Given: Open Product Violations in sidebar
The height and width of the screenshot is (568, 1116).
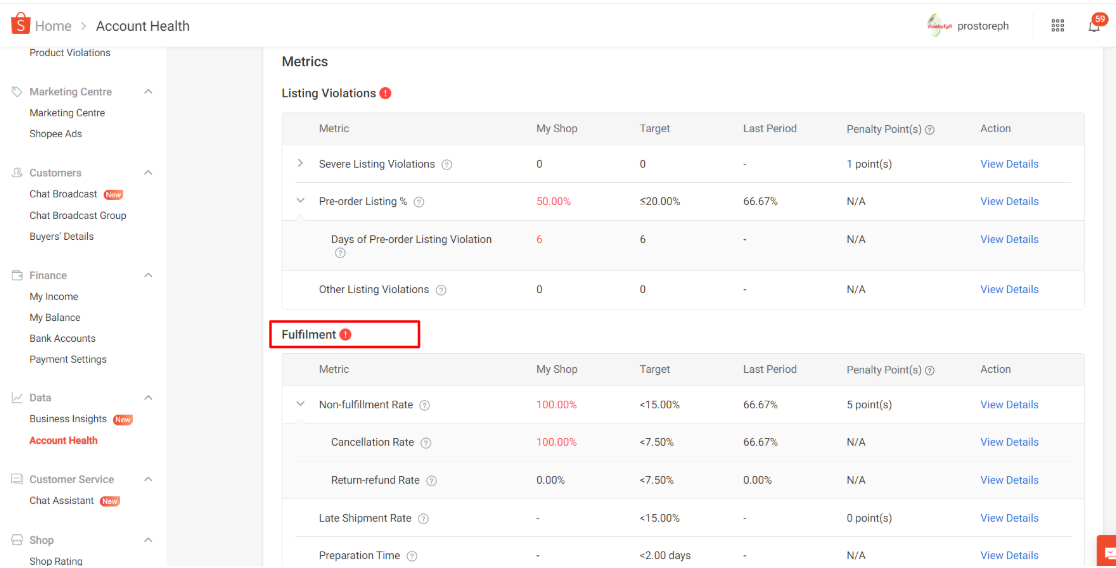Looking at the screenshot, I should click(x=70, y=53).
